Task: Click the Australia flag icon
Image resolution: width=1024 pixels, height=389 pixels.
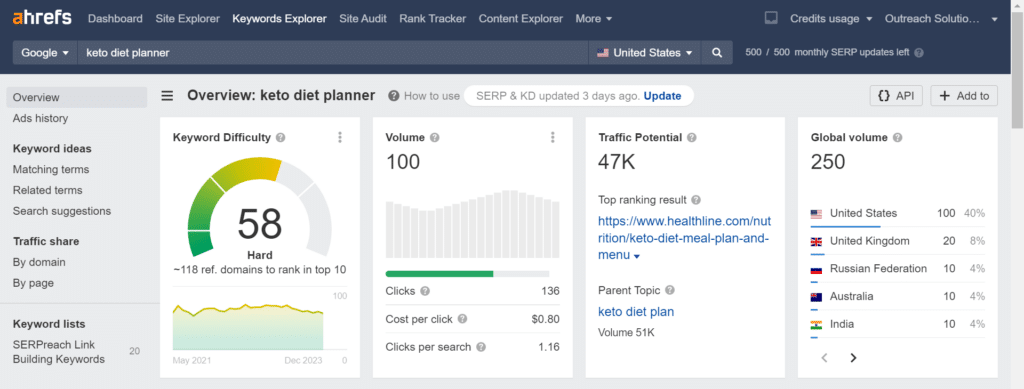Action: point(816,297)
